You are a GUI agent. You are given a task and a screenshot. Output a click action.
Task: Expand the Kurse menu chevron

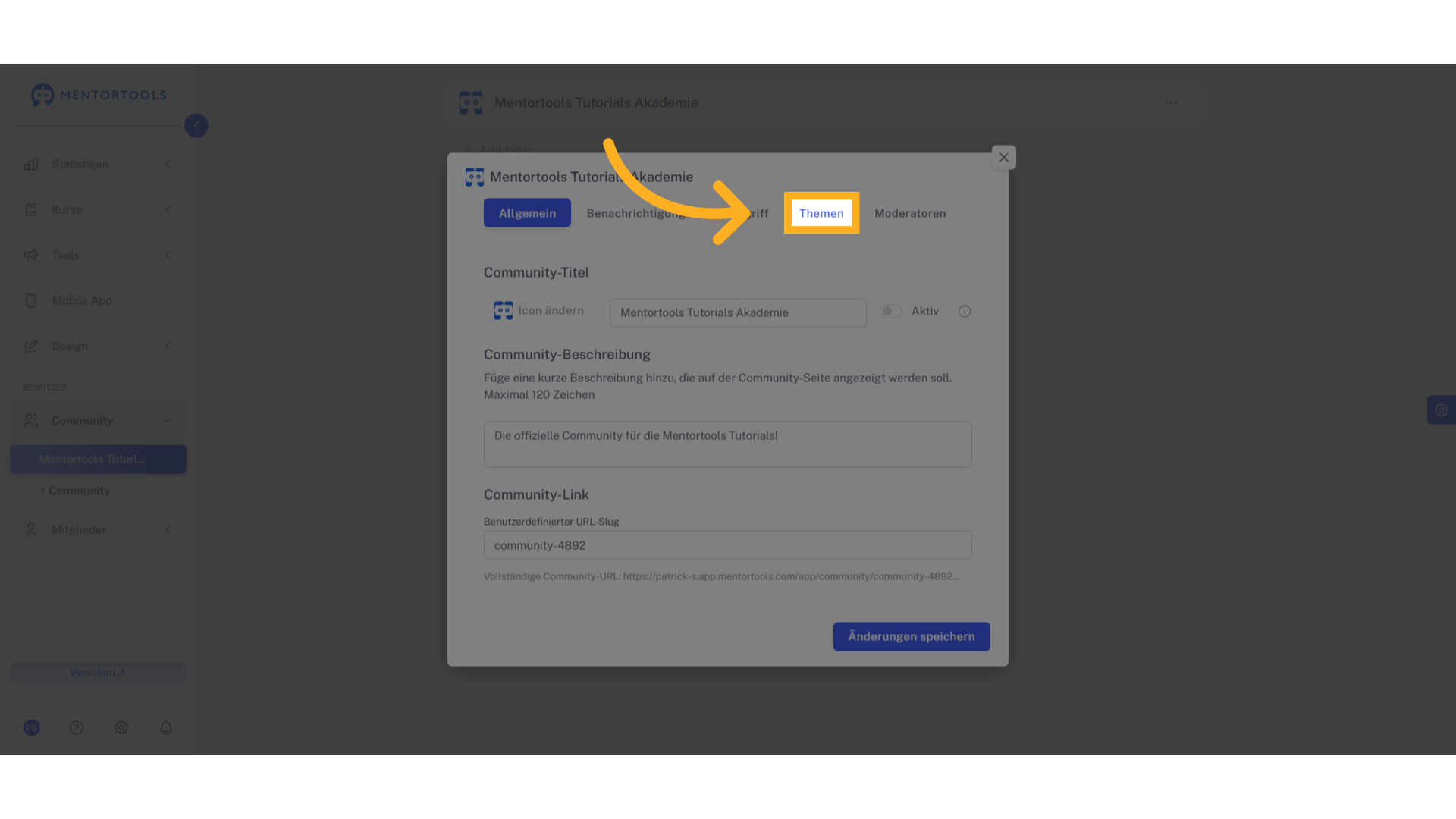pos(168,210)
